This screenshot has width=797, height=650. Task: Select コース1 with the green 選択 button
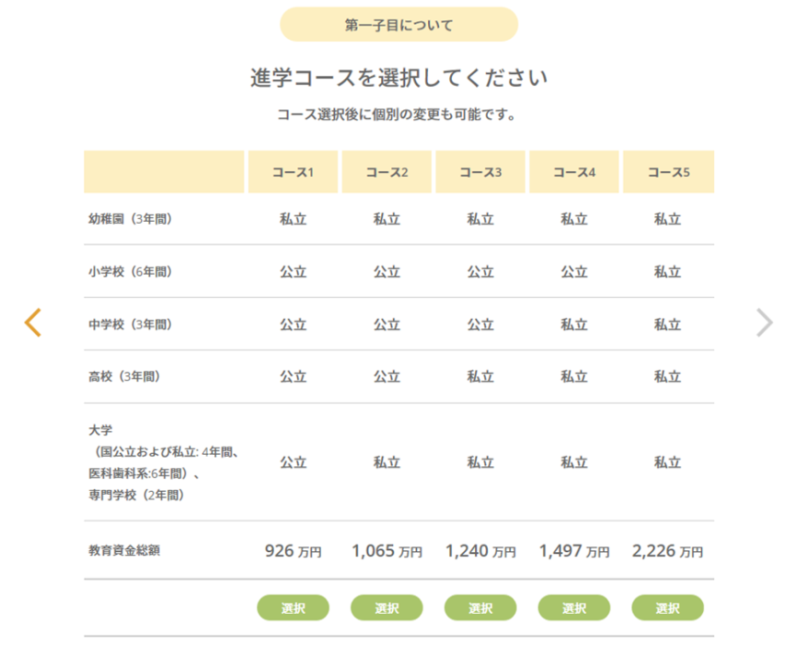[x=293, y=607]
